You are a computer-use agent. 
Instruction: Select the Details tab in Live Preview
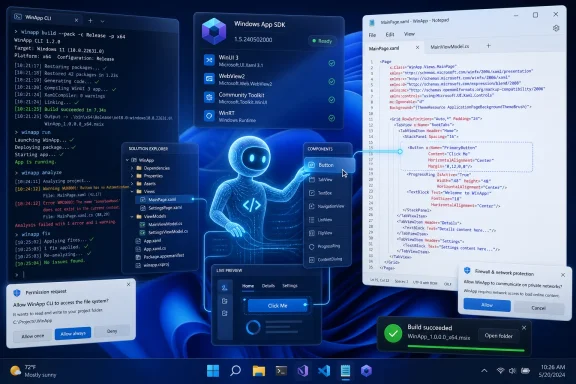click(x=268, y=286)
